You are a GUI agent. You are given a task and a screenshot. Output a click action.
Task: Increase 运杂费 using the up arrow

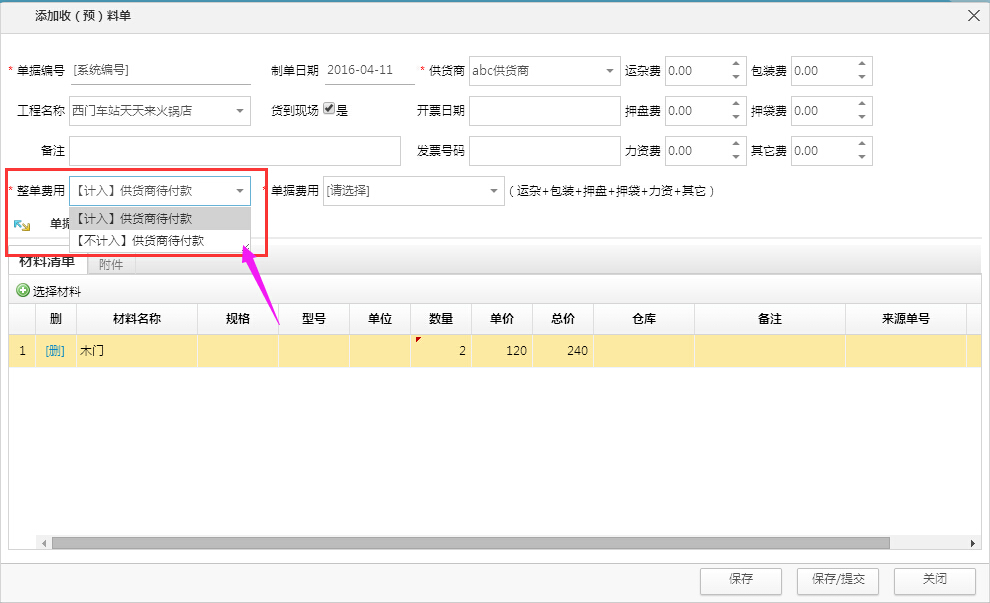point(736,64)
